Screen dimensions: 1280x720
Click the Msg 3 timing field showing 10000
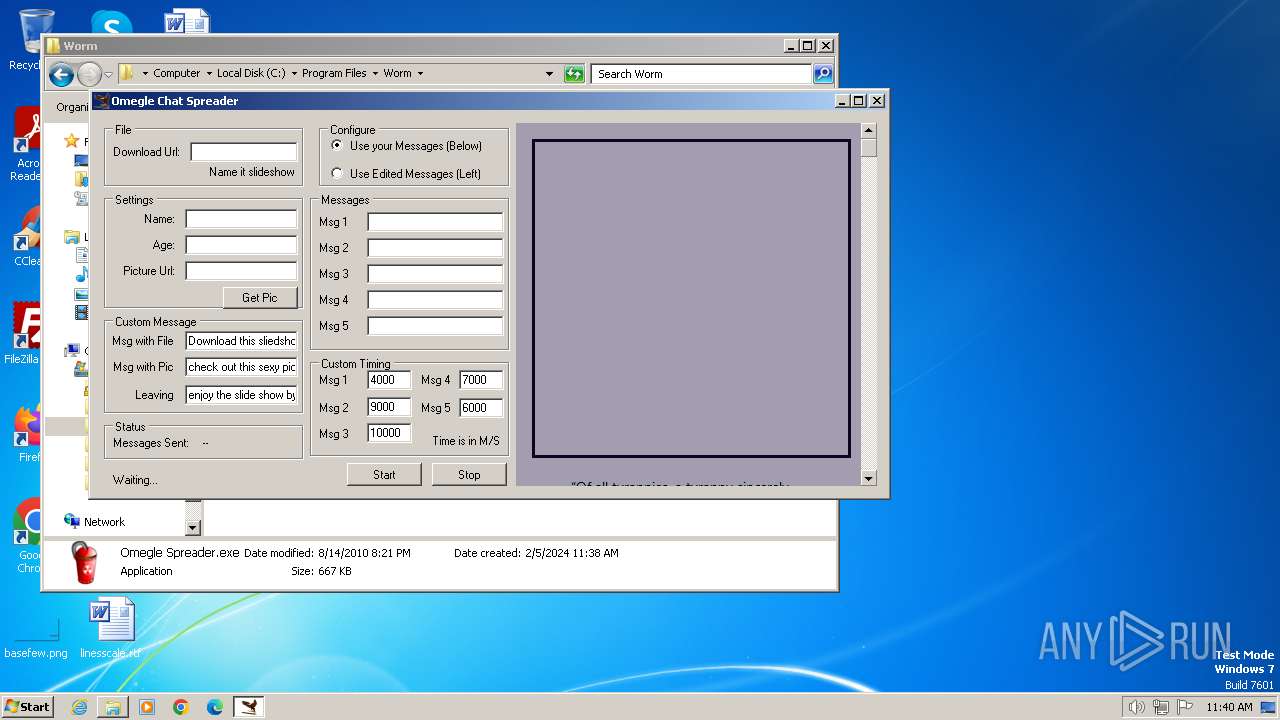(x=389, y=433)
